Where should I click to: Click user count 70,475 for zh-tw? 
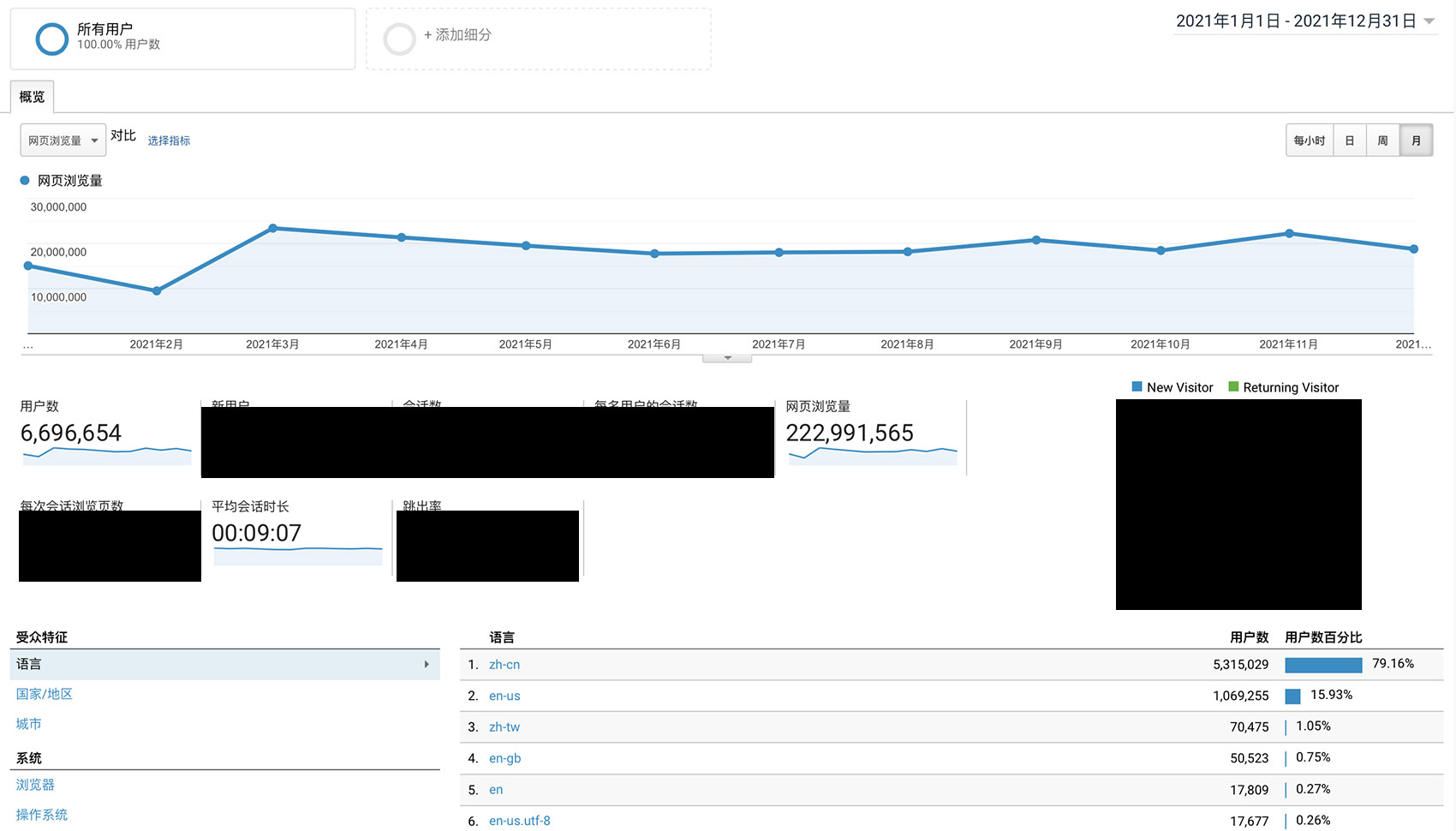pos(1250,727)
